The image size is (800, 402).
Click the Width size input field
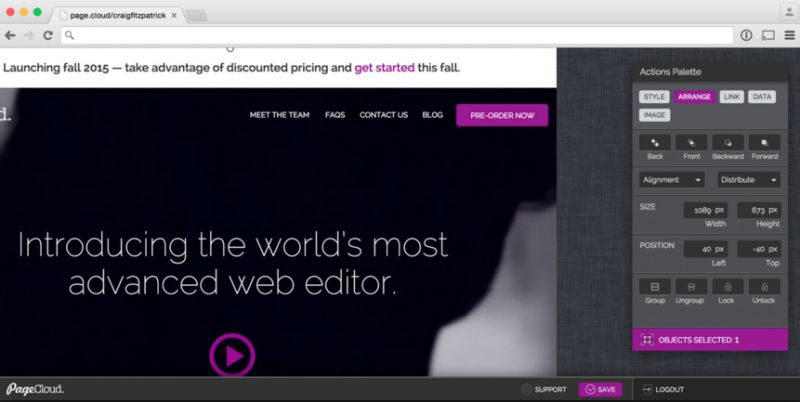[706, 210]
